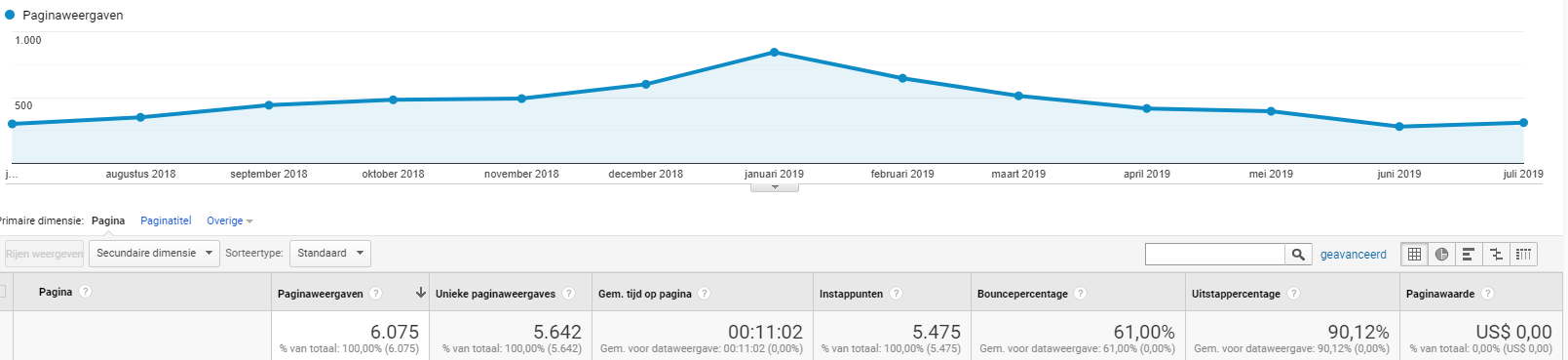
Task: Click the bounce rate value 61,00%
Action: coord(1144,332)
